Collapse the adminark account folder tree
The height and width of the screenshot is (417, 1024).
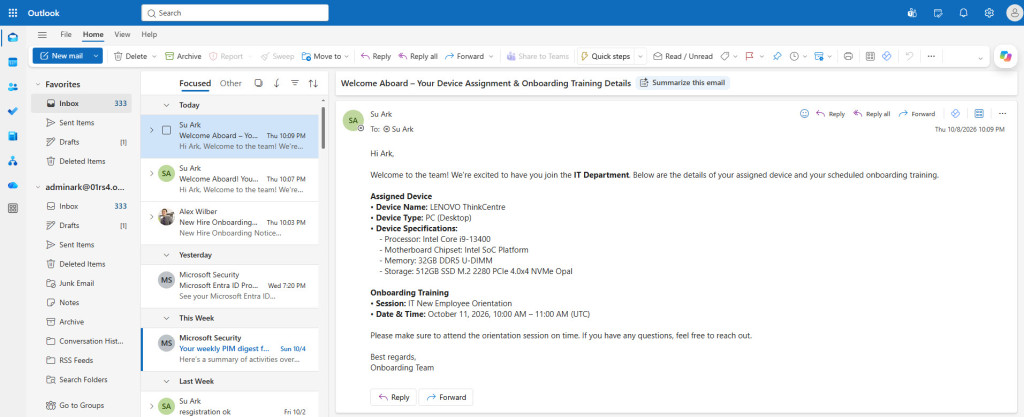pyautogui.click(x=38, y=187)
